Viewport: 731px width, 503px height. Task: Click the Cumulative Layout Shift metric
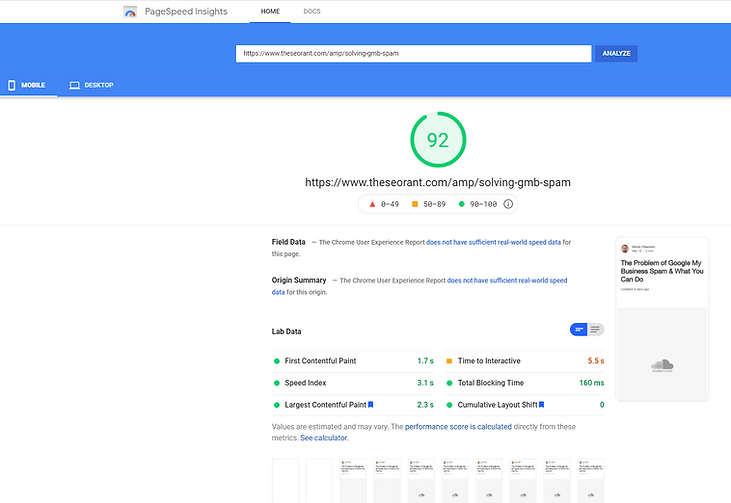click(524, 405)
